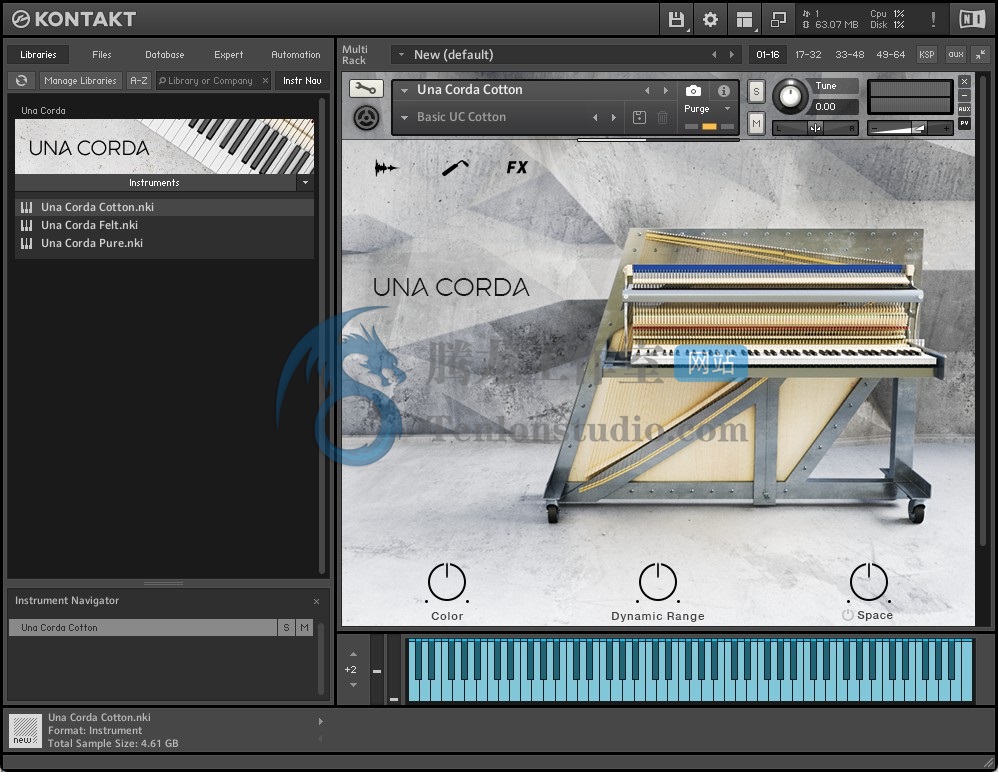Clear the library search field
Viewport: 998px width, 772px height.
pos(265,81)
